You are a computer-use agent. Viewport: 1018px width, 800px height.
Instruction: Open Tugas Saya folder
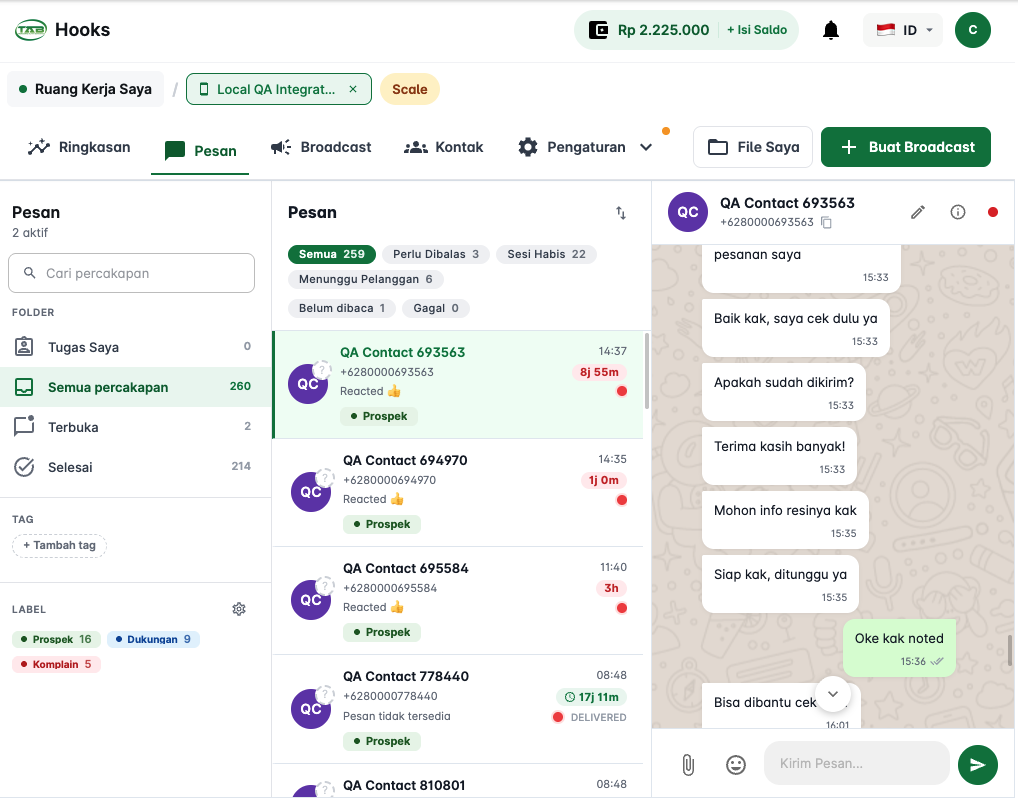click(x=136, y=347)
